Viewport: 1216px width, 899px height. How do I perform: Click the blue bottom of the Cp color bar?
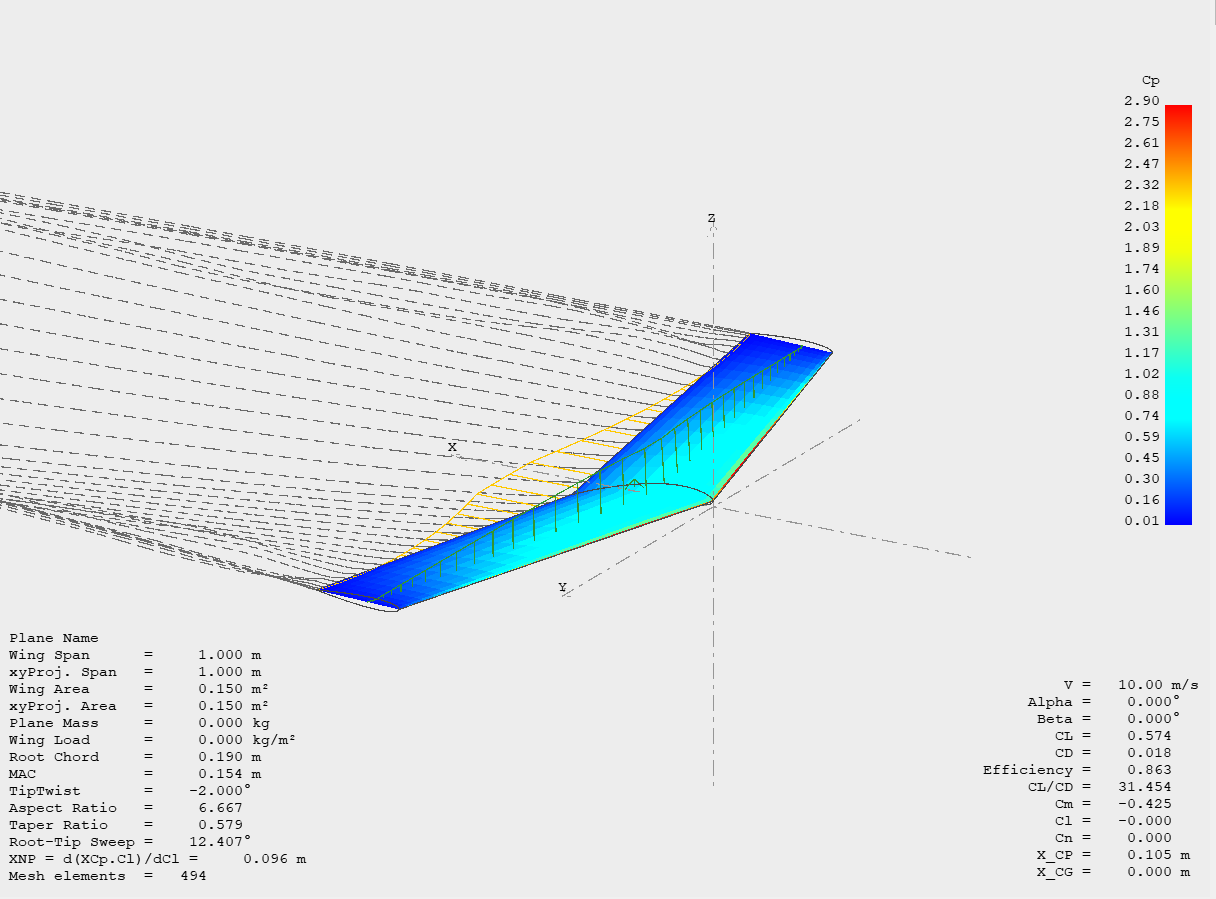tap(1178, 516)
